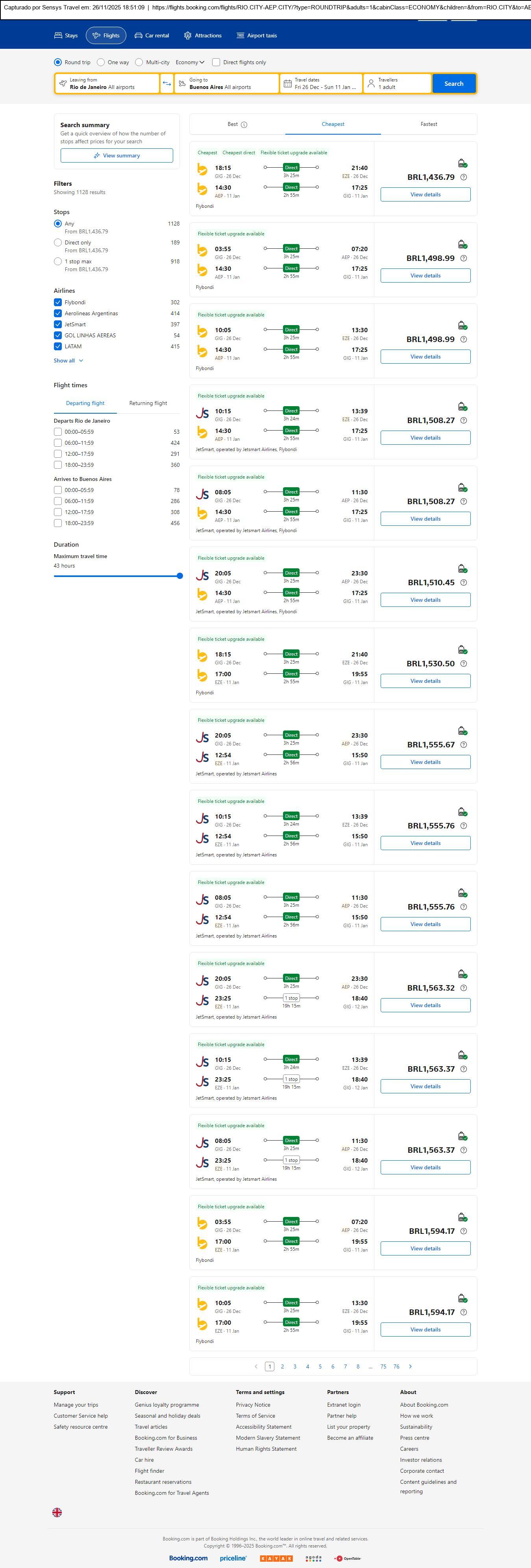531x1568 pixels.
Task: Open the Travellers 1 adult selector
Action: point(397,83)
